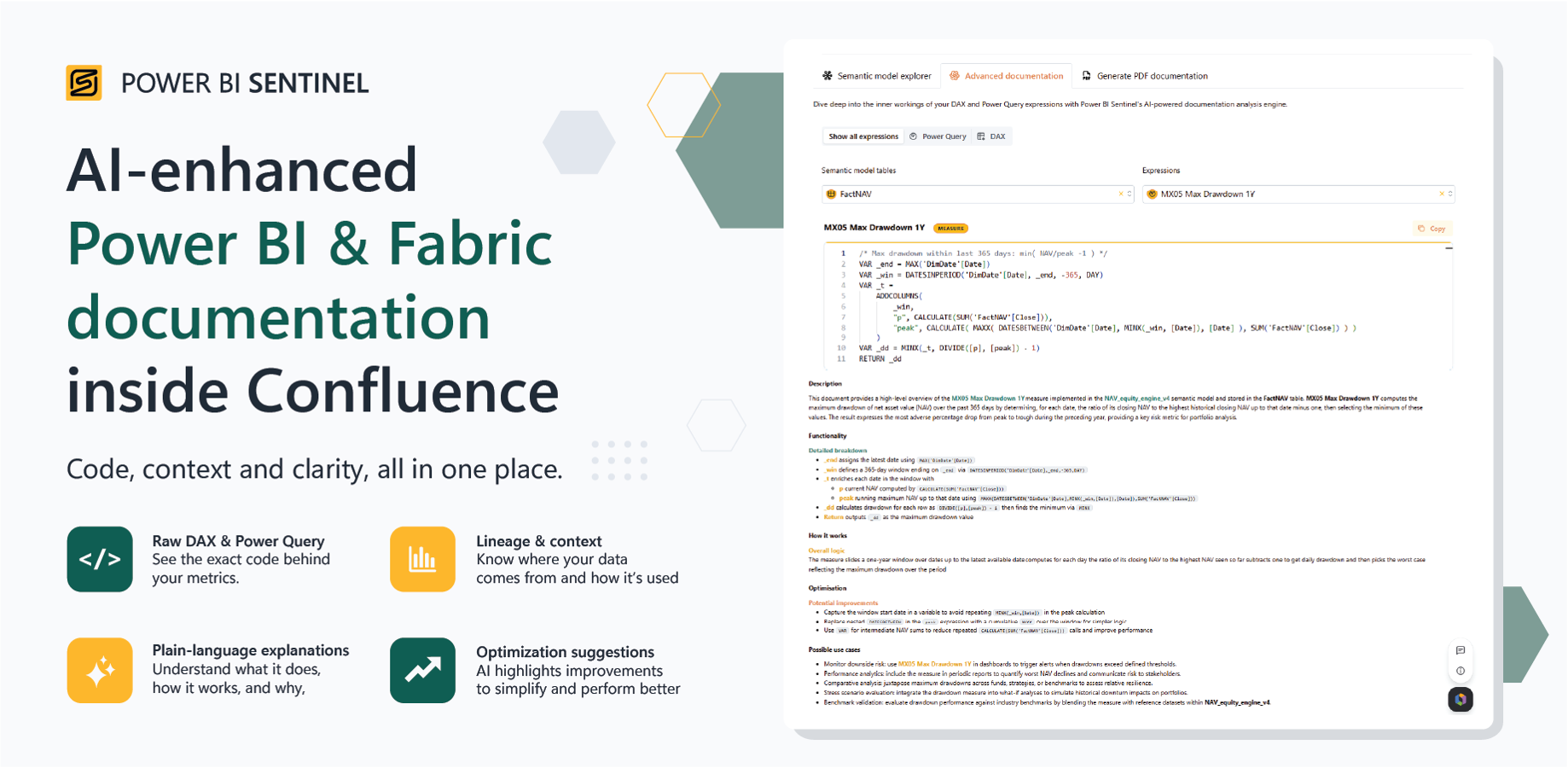1568x768 pixels.
Task: Clear the MX05 Max Drawdown 1Y expression selection
Action: (1441, 195)
